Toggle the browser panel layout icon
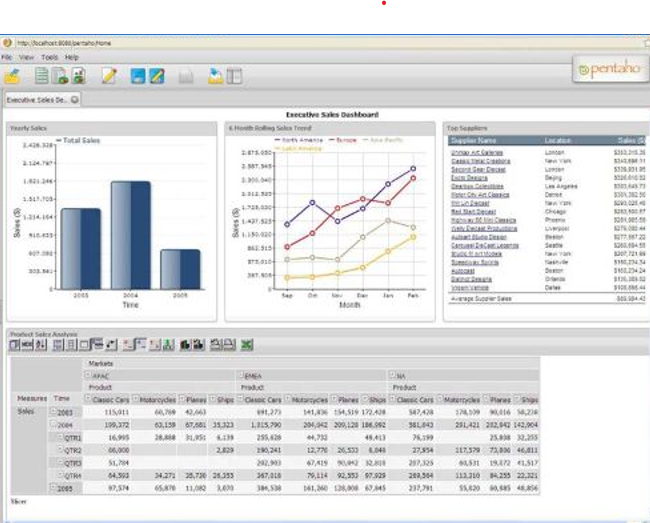 click(234, 76)
